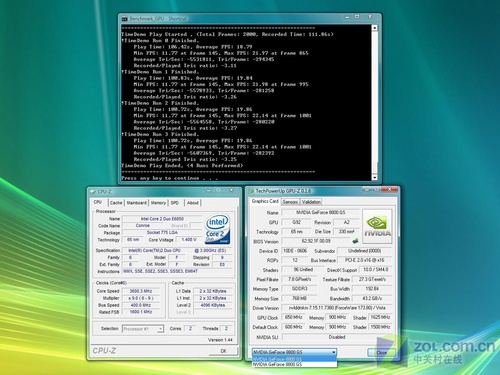Click the Threads count field in CPU-Z
Viewport: 500px width, 375px height.
pyautogui.click(x=226, y=329)
